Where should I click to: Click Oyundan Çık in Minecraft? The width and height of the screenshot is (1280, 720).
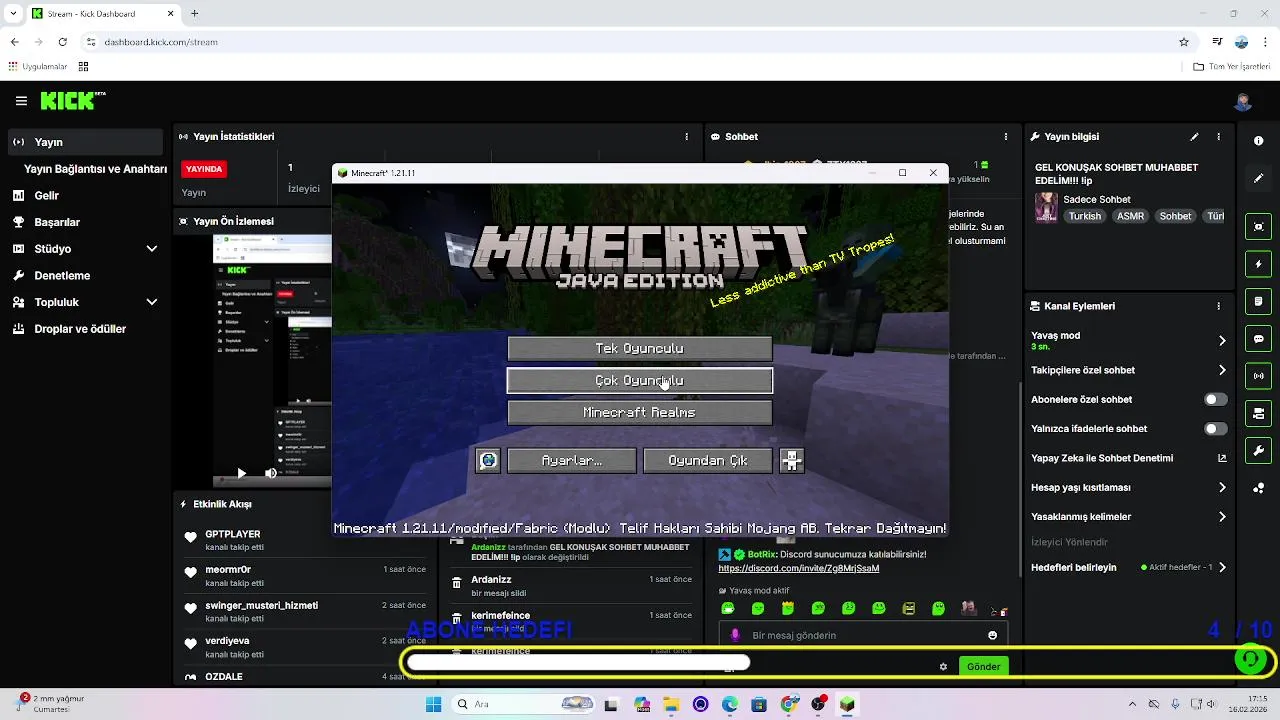pos(708,460)
